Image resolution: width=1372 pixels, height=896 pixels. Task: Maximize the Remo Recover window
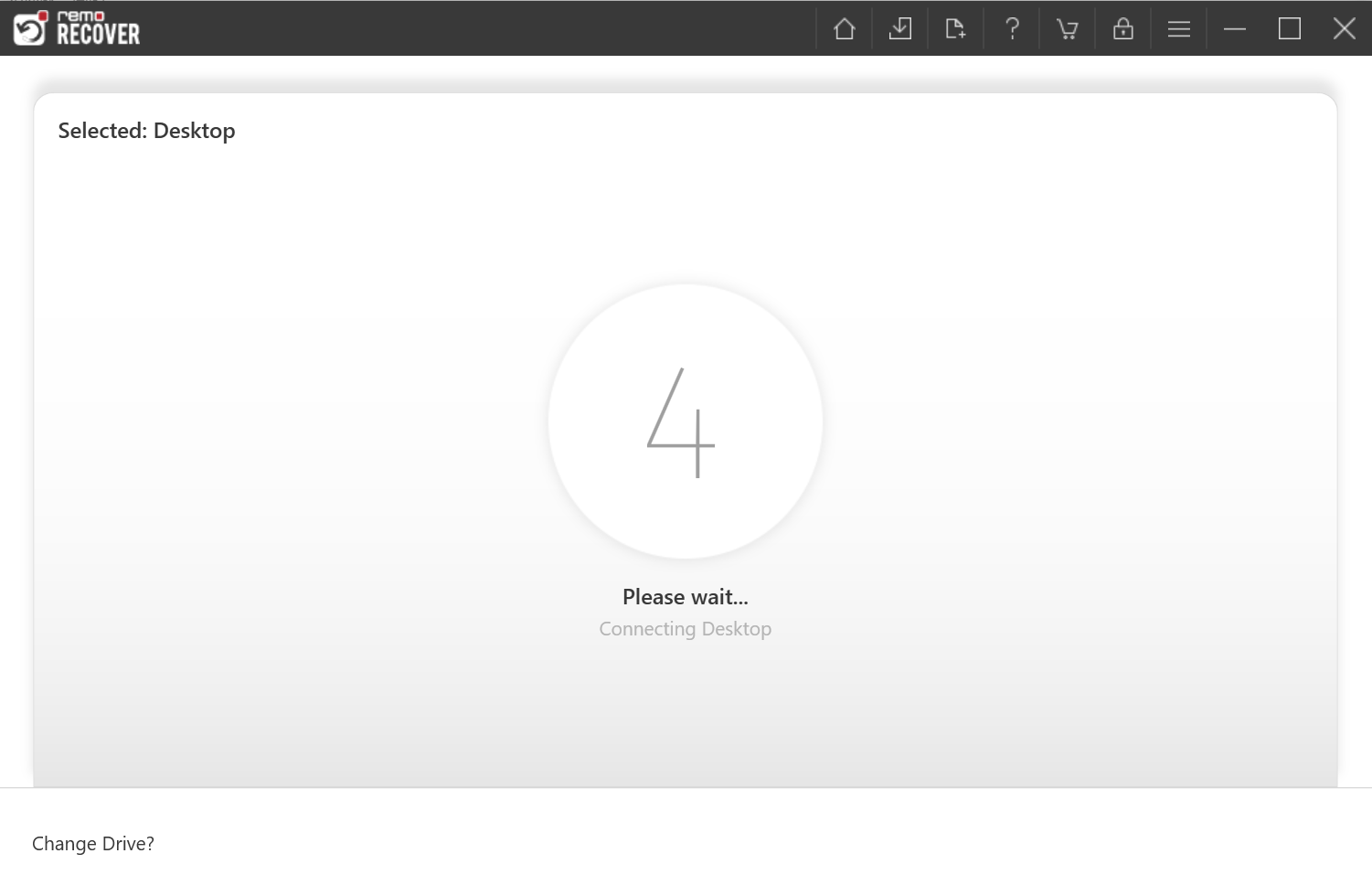pos(1290,29)
